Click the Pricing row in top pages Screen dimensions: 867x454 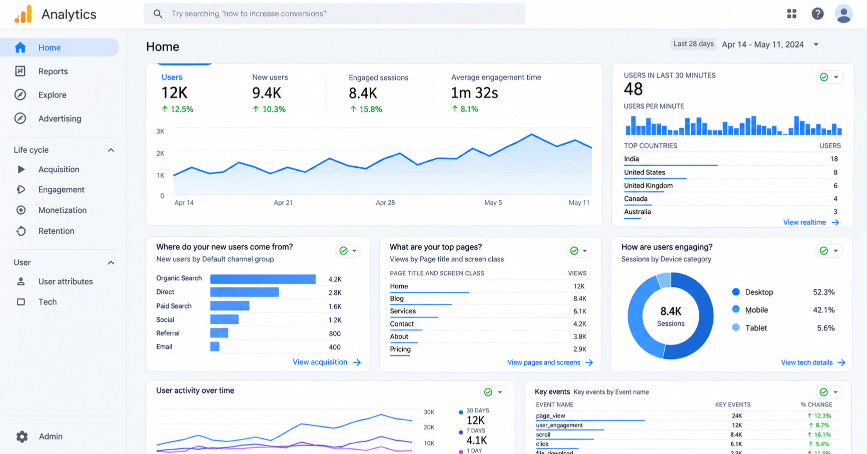[x=488, y=350]
